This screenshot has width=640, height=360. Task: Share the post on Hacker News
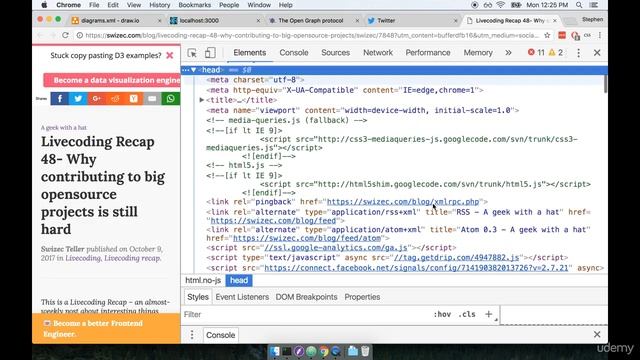[133, 98]
